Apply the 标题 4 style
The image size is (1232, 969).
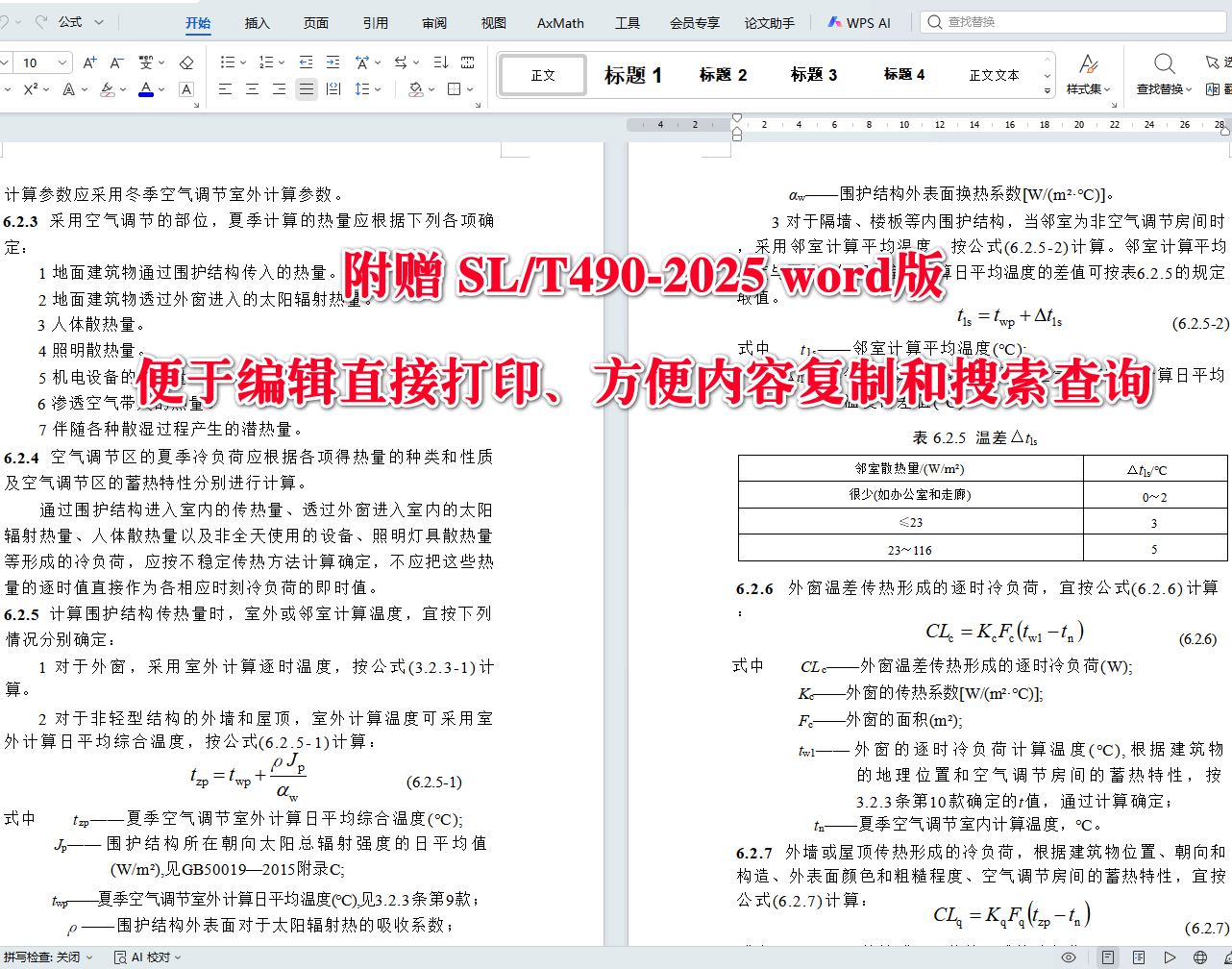click(x=904, y=75)
